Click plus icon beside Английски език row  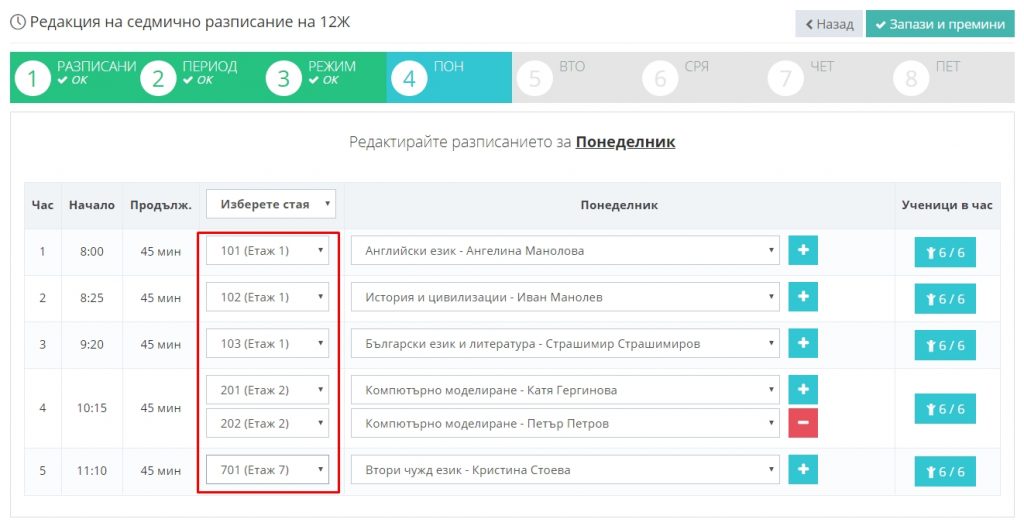coord(803,251)
